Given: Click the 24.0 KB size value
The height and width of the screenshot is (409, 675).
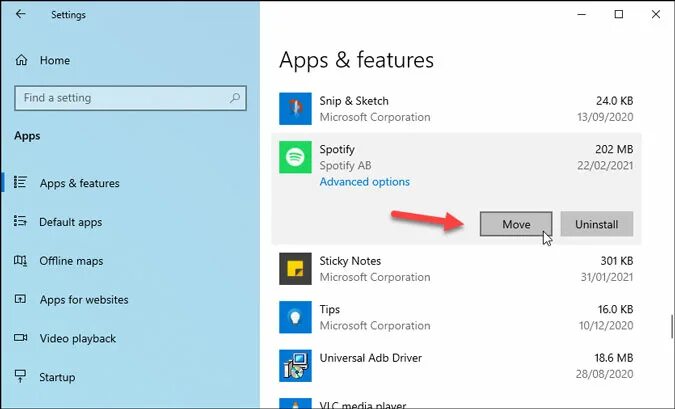Looking at the screenshot, I should (614, 101).
